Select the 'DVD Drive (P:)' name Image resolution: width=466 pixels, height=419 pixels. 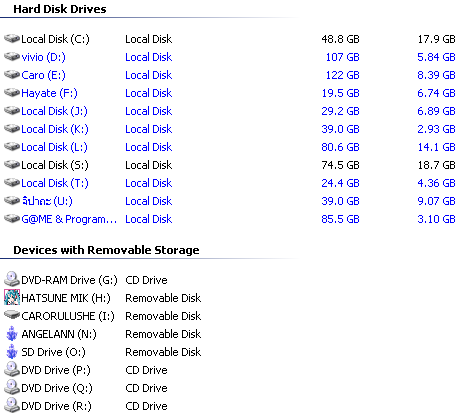56,370
